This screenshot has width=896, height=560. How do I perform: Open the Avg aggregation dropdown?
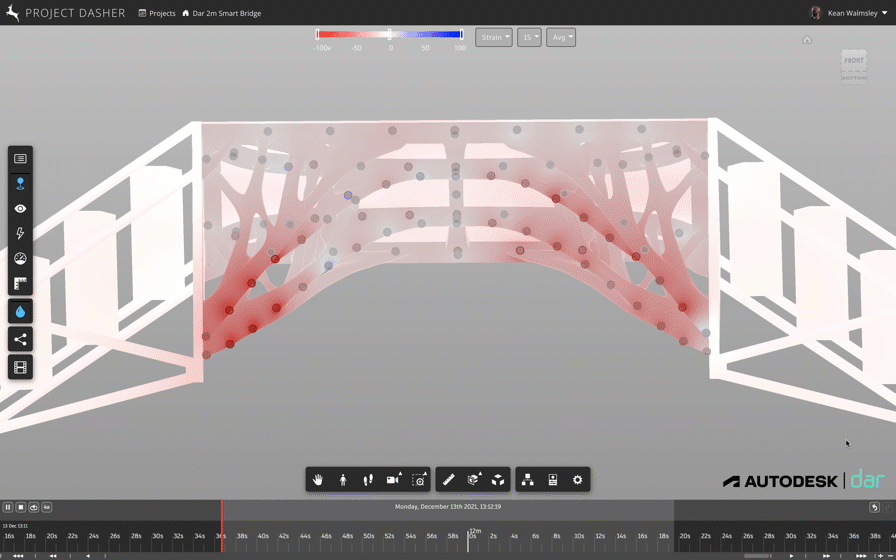[x=560, y=37]
